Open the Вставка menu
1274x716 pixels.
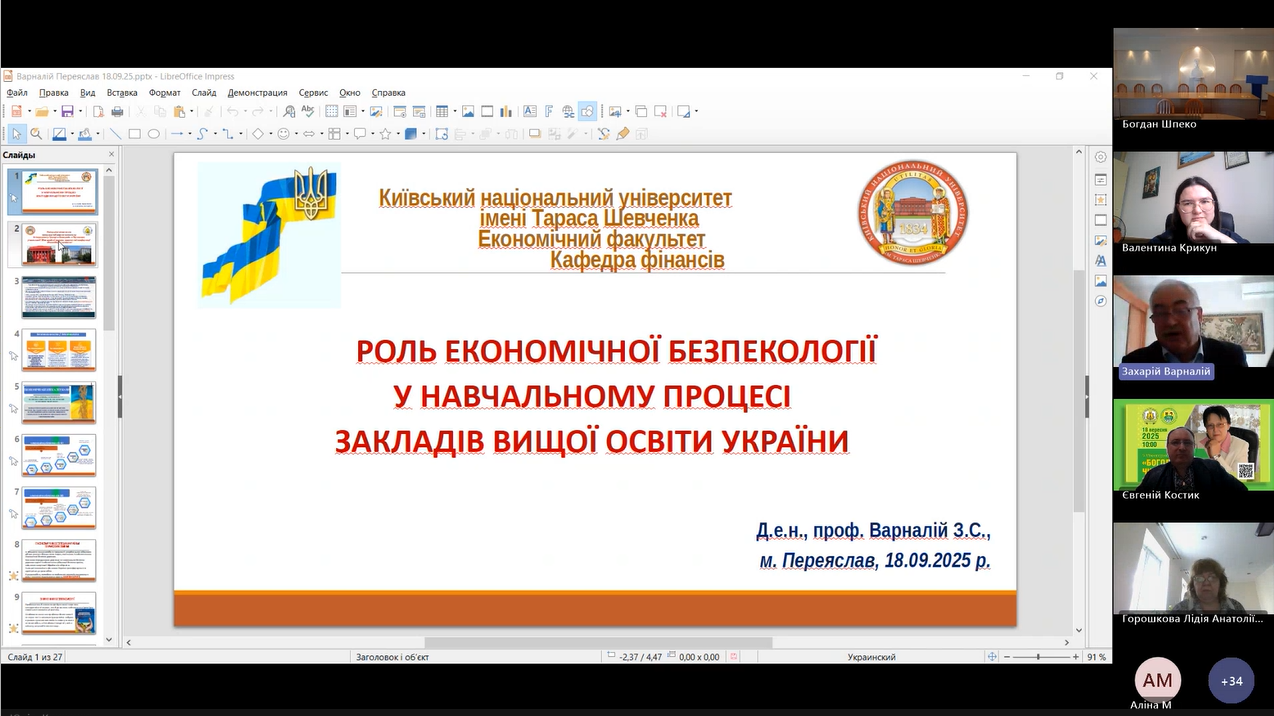click(122, 93)
